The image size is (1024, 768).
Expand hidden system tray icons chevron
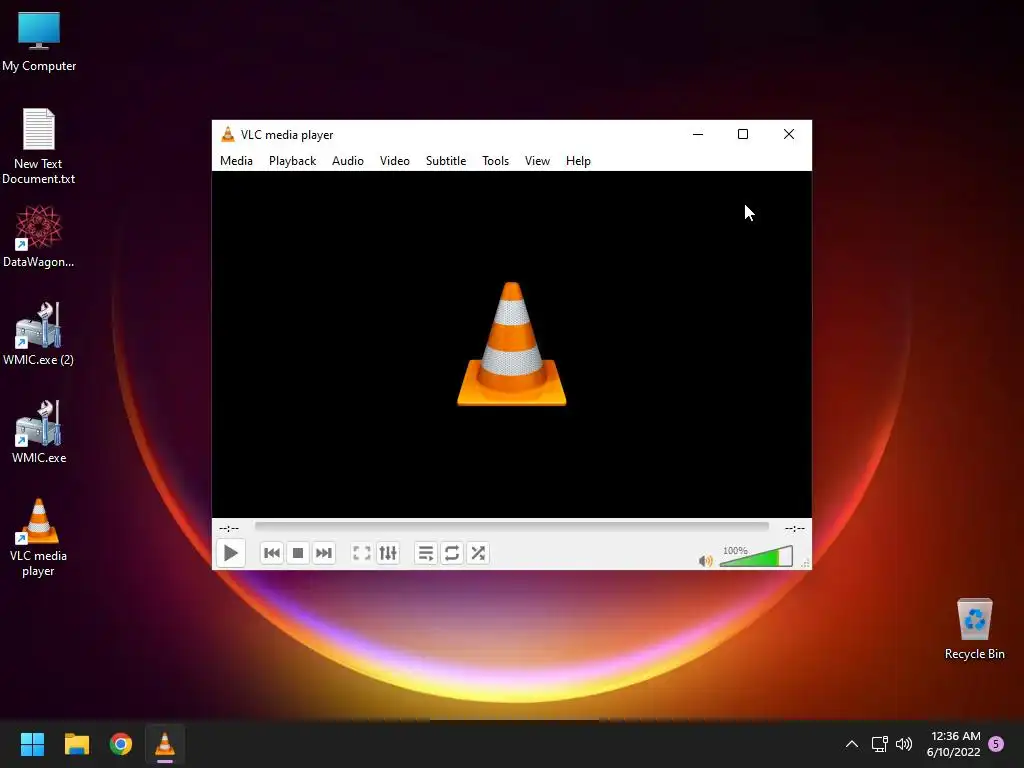click(x=852, y=744)
